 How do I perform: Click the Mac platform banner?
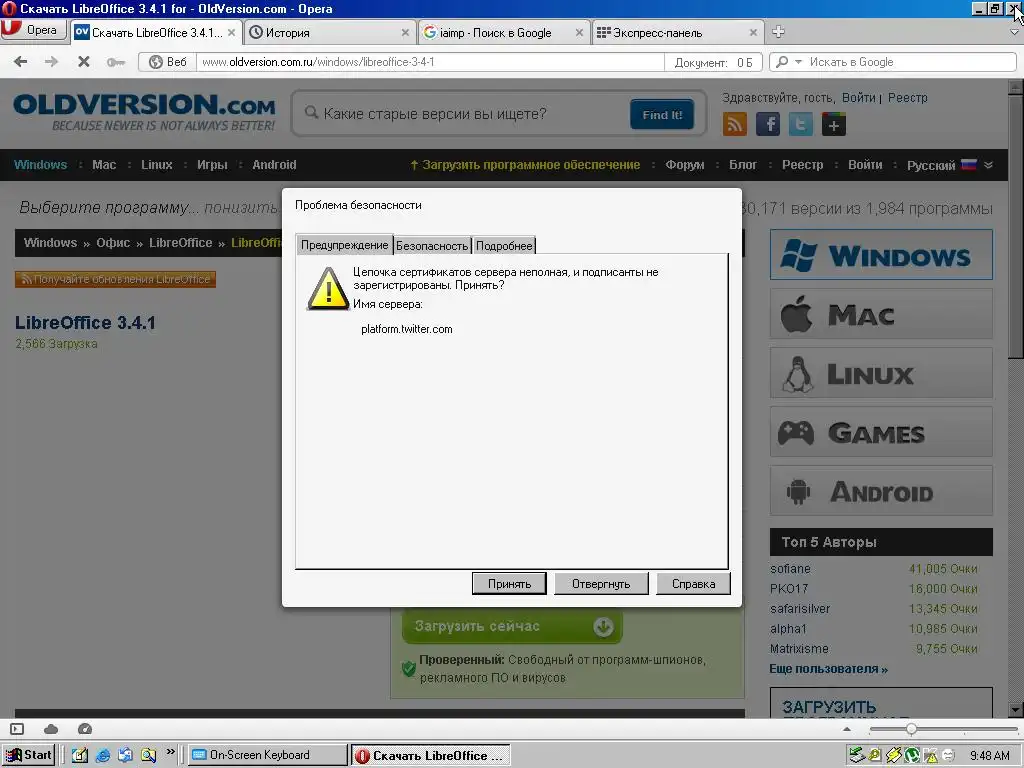coord(881,313)
